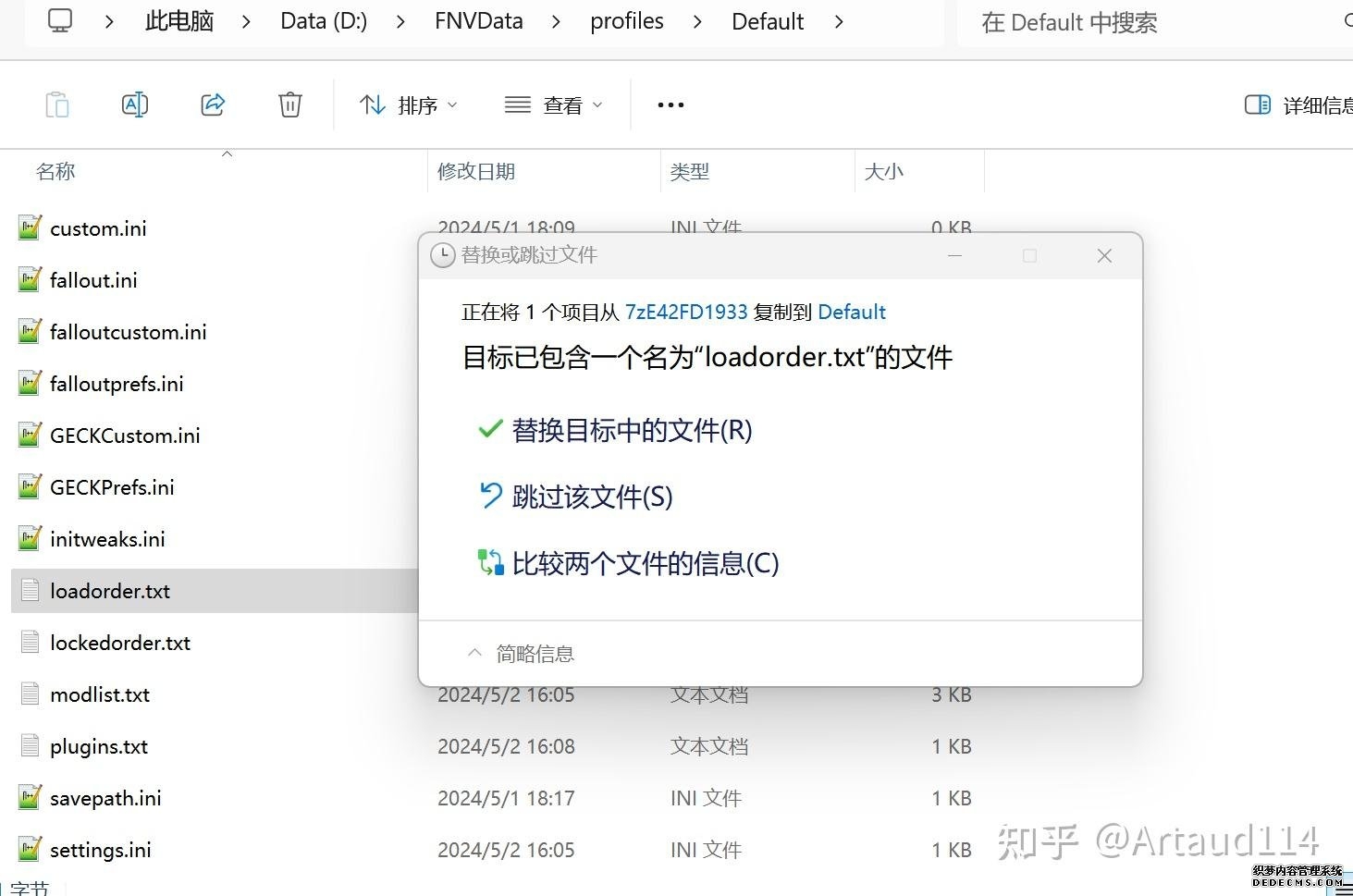Open the 7zE42FD1933 source folder link
This screenshot has height=896, width=1353.
pyautogui.click(x=686, y=312)
